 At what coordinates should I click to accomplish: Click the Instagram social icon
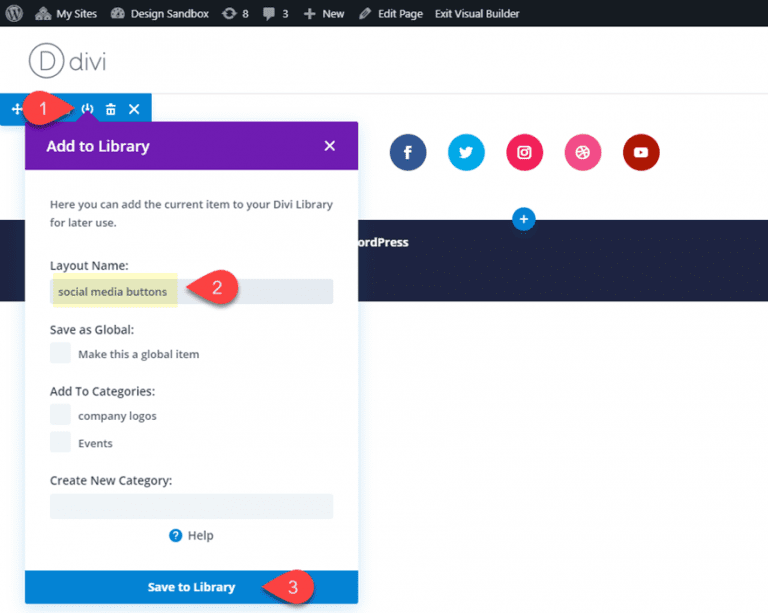[x=524, y=153]
